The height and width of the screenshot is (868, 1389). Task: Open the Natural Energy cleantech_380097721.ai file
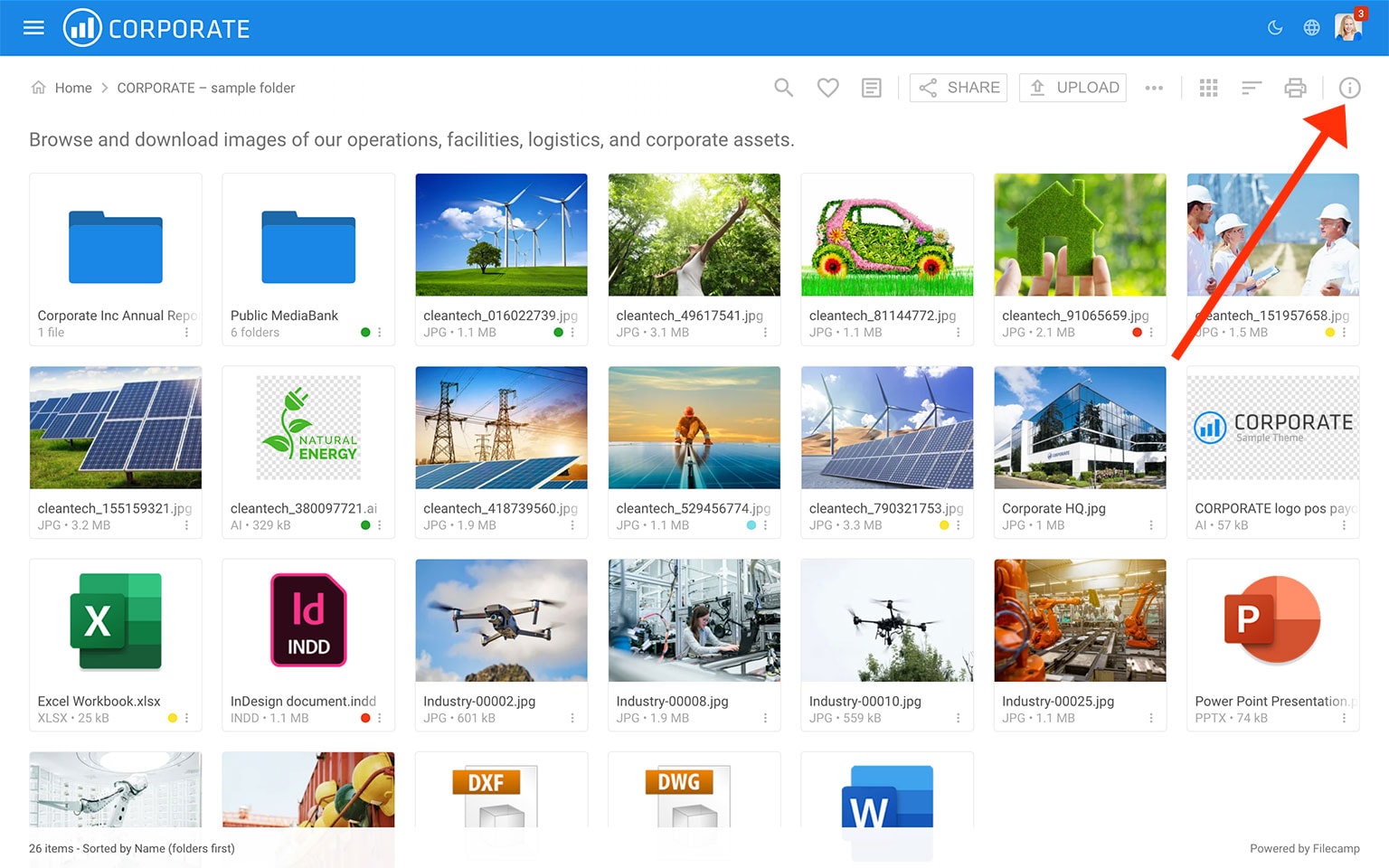[308, 428]
